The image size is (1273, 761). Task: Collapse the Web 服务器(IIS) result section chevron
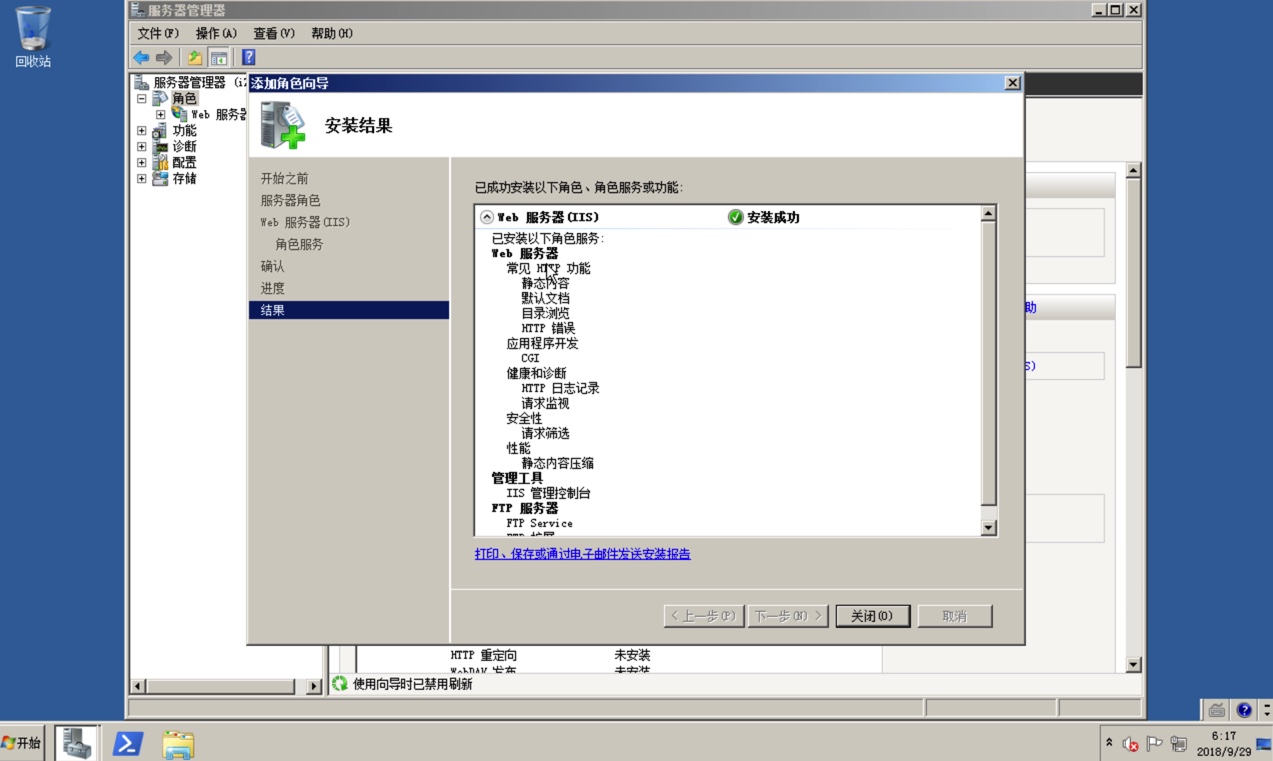click(x=487, y=217)
